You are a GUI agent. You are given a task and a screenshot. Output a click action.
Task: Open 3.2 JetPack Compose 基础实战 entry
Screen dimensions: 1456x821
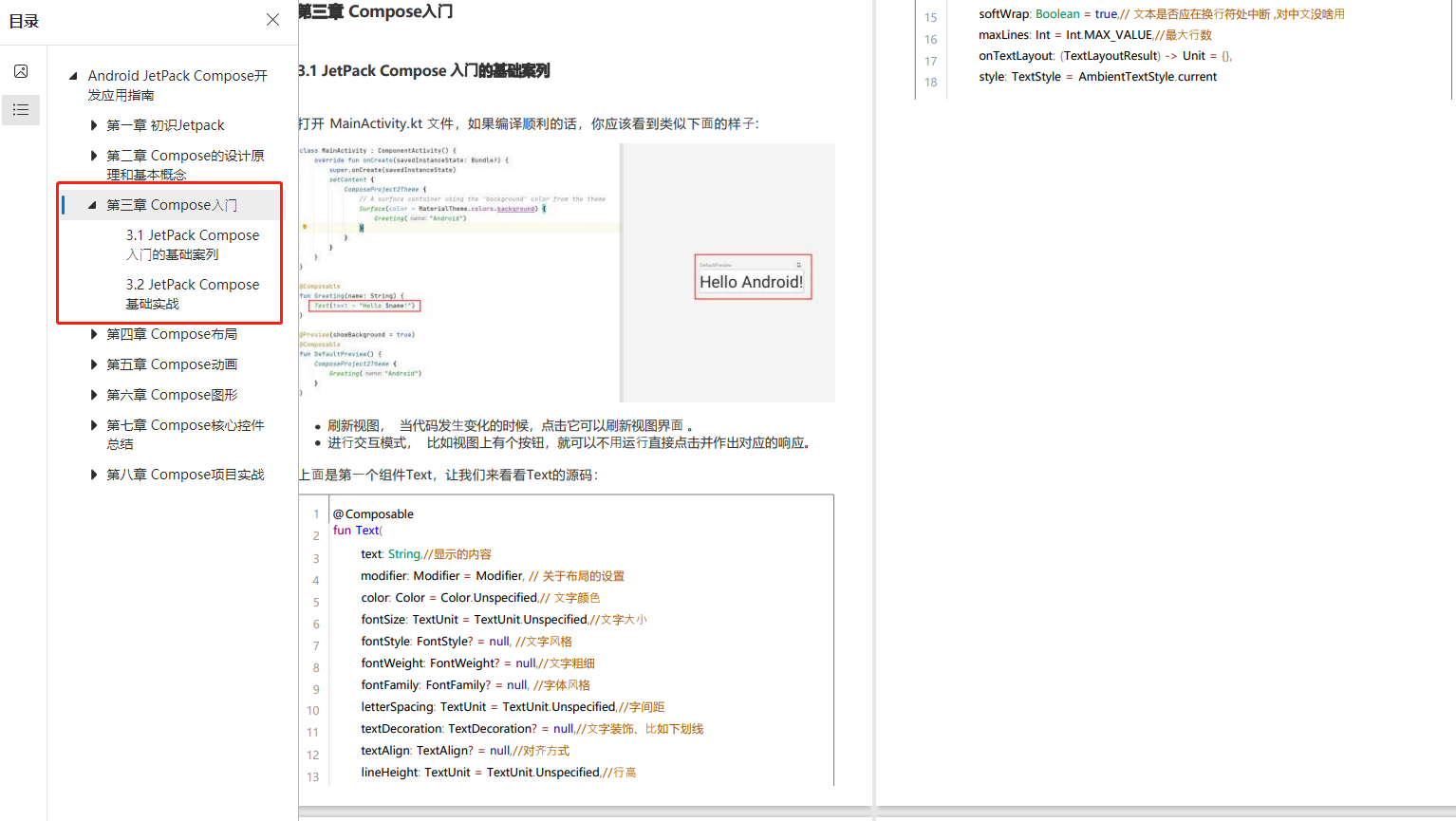[193, 294]
